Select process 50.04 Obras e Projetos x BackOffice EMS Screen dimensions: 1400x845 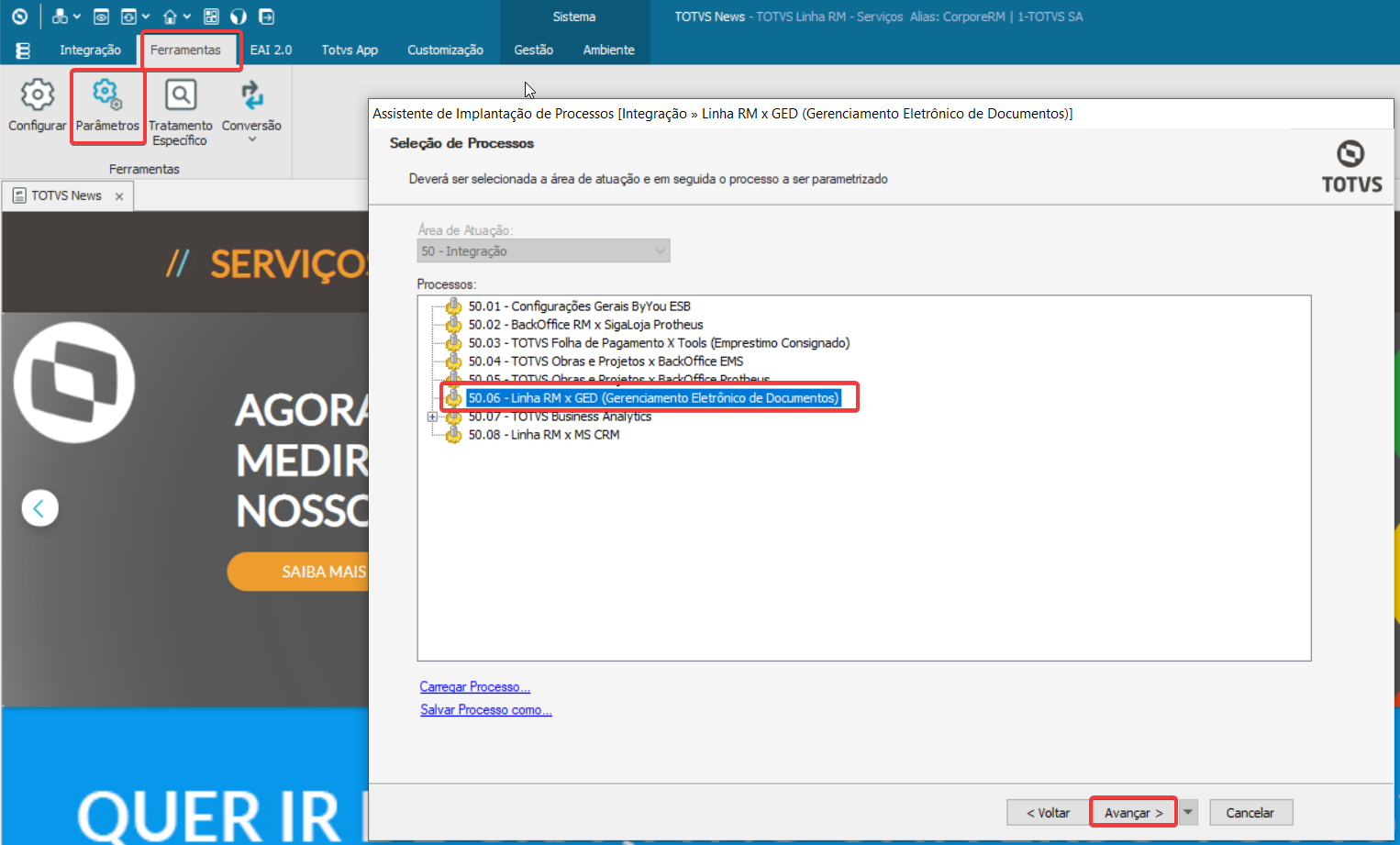click(606, 361)
